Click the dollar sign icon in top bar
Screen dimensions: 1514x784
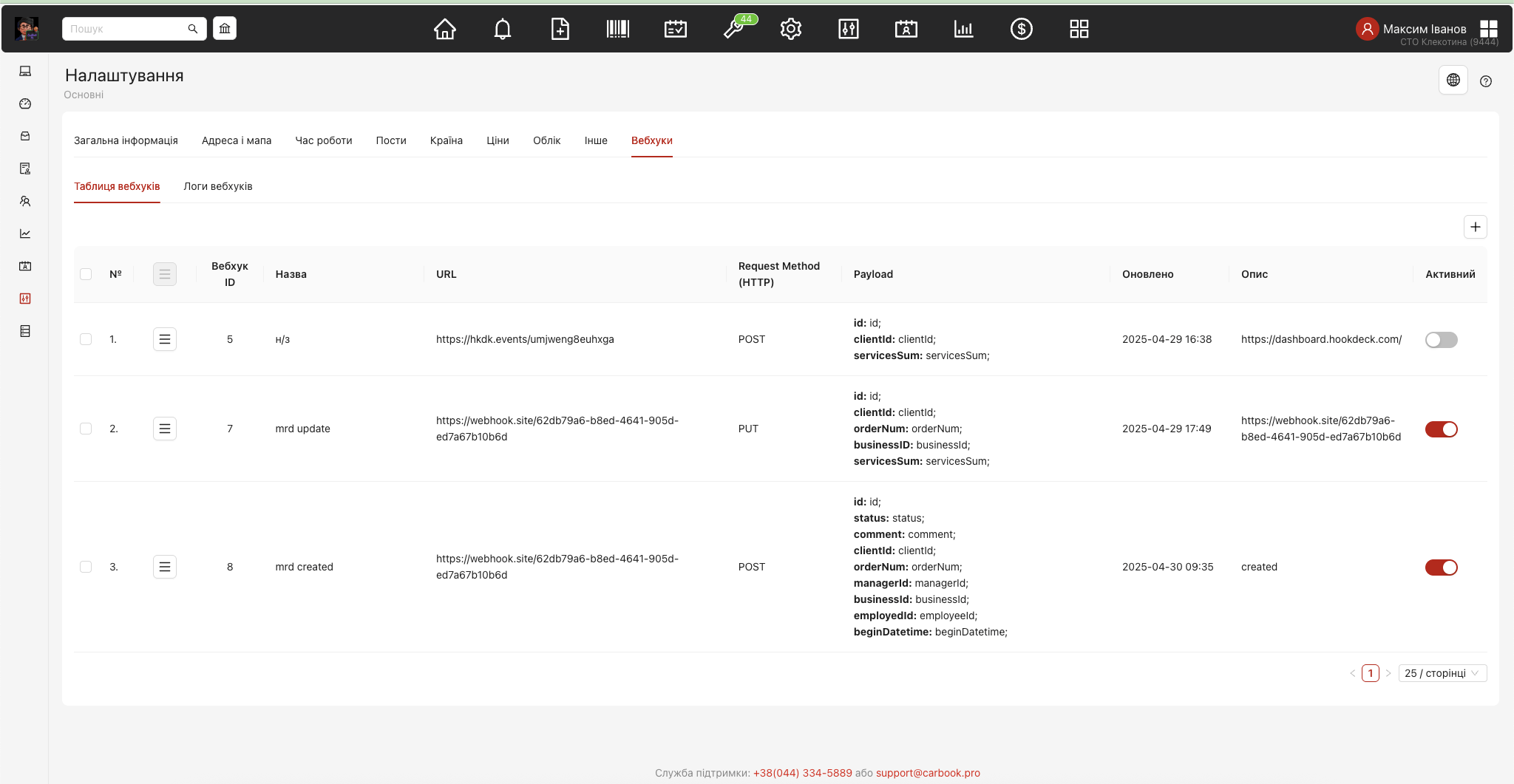pos(1021,29)
